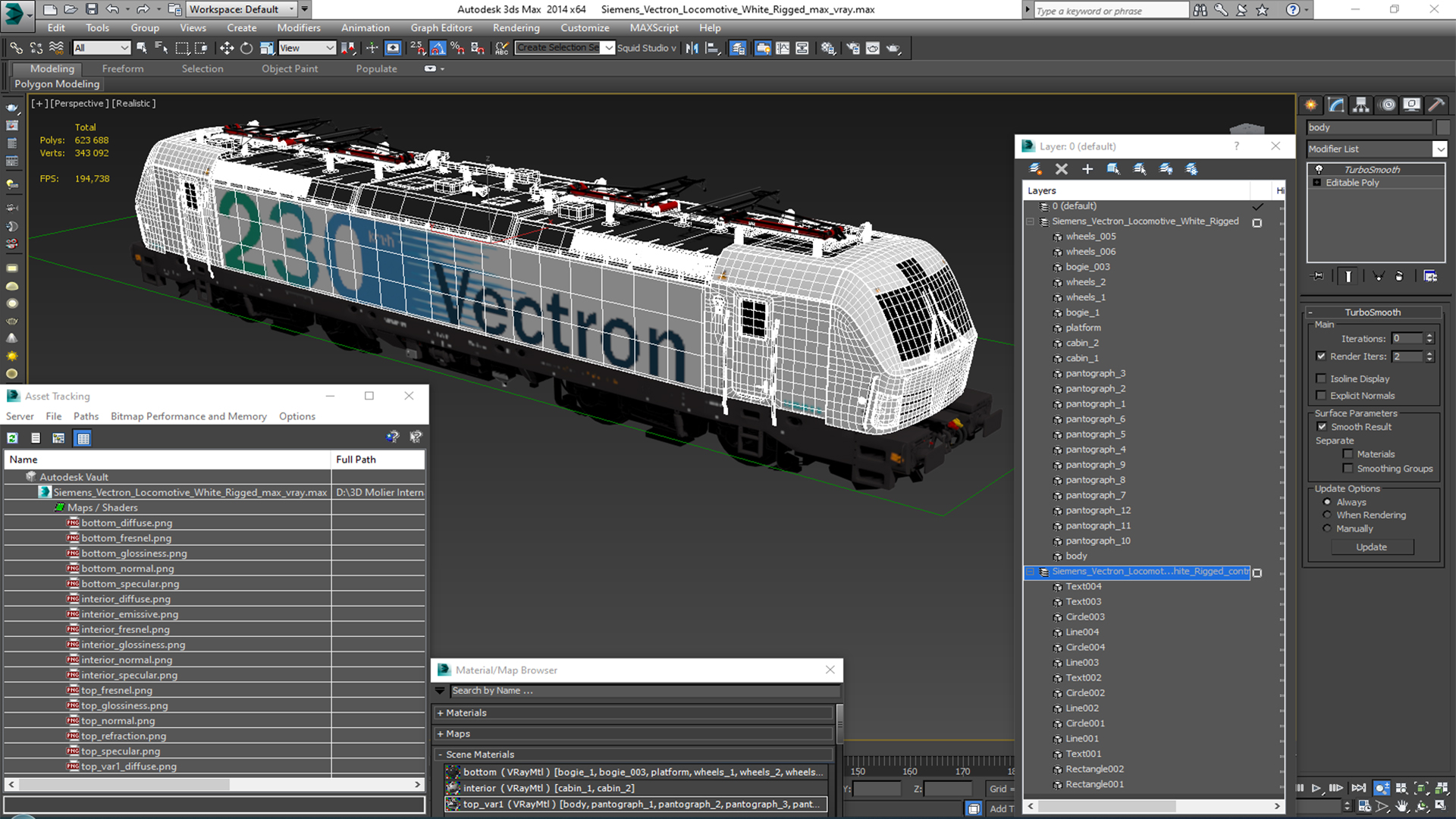Expand Editable Poly plus in modifier stack
Image resolution: width=1456 pixels, height=819 pixels.
[x=1317, y=183]
